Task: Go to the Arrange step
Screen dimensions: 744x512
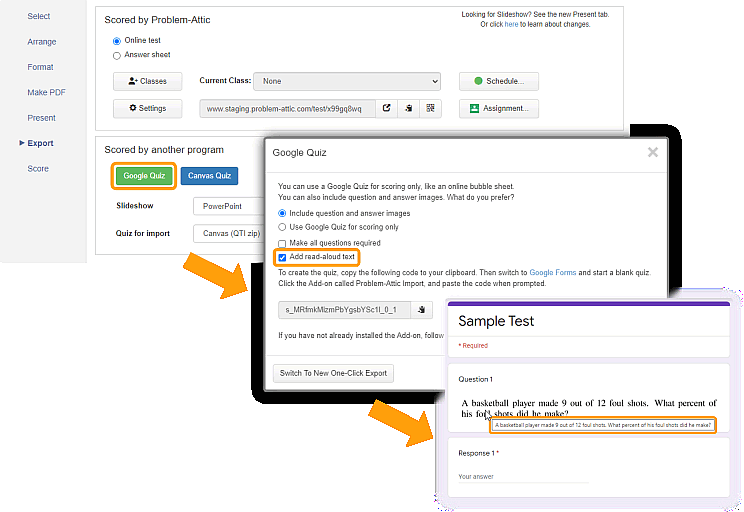Action: click(x=42, y=42)
